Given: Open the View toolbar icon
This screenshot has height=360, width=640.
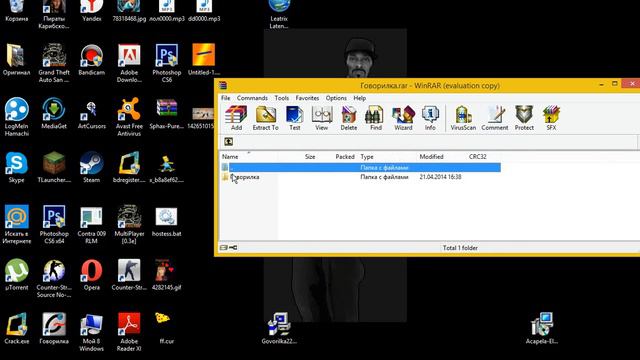Looking at the screenshot, I should 322,118.
